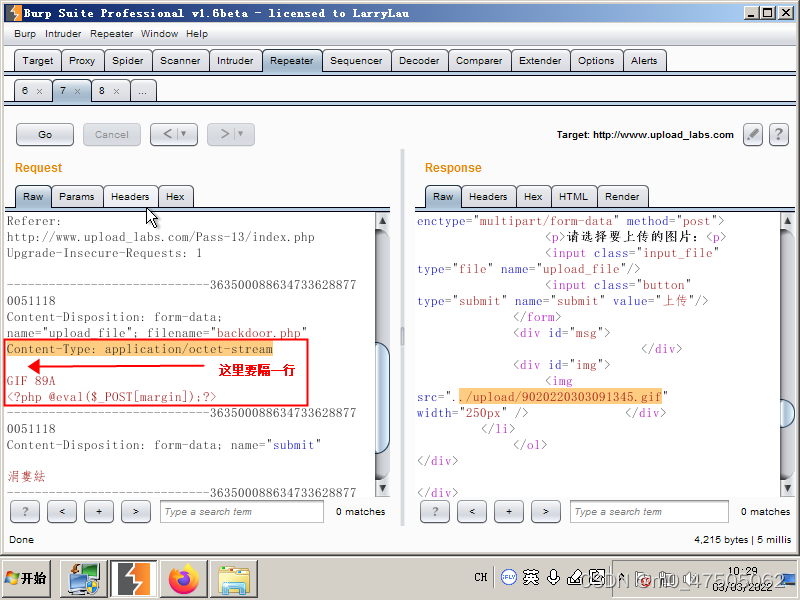
Task: Open the Start menu
Action: (26, 578)
